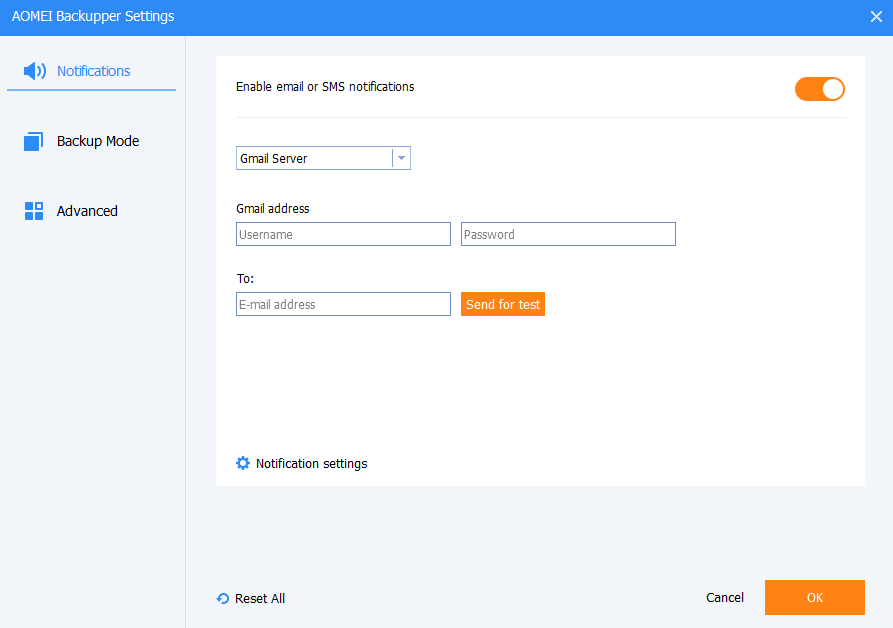This screenshot has height=628, width=893.
Task: Click the Reset All text link
Action: click(260, 599)
